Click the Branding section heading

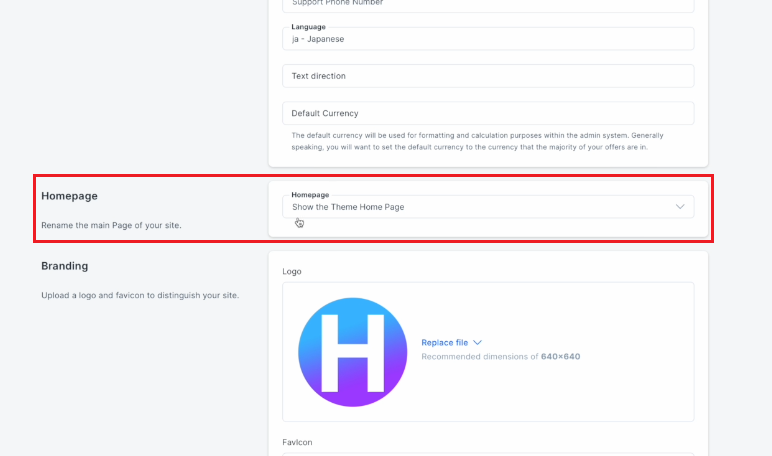click(64, 266)
